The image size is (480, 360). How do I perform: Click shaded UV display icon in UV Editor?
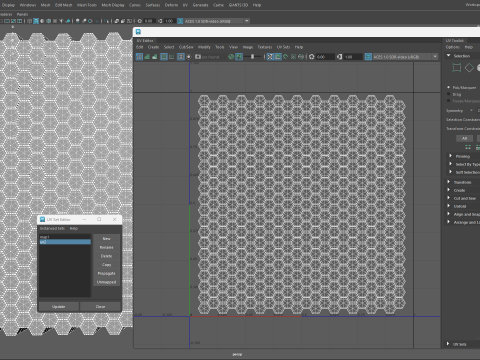click(147, 57)
